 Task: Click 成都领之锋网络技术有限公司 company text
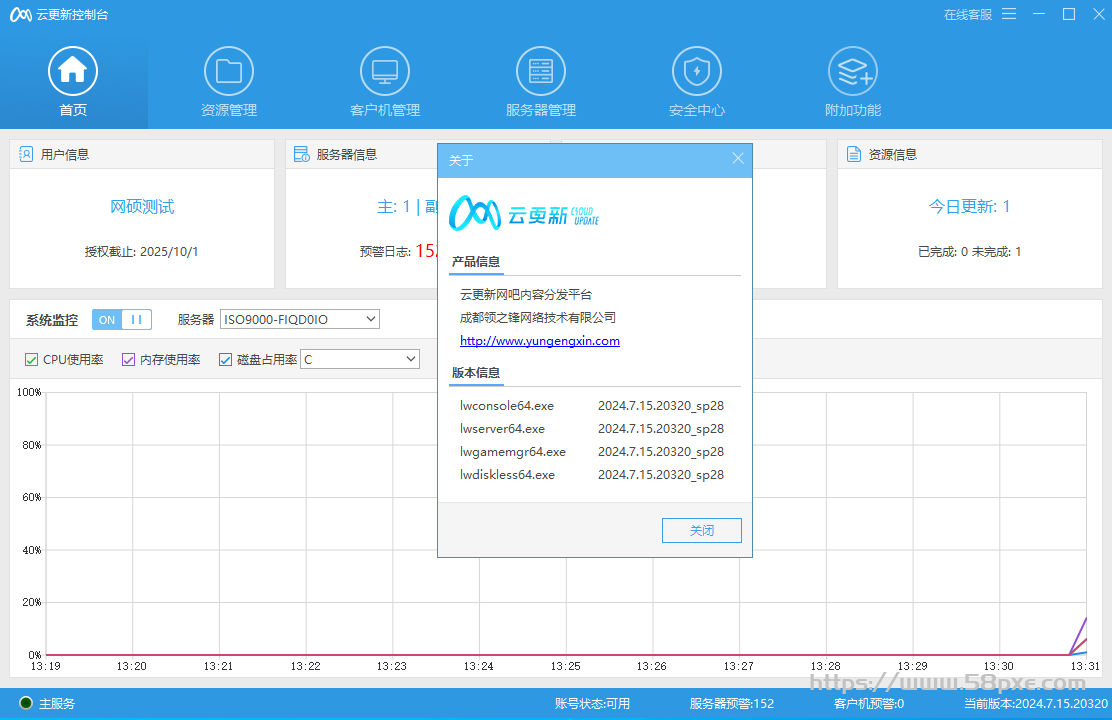coord(538,317)
